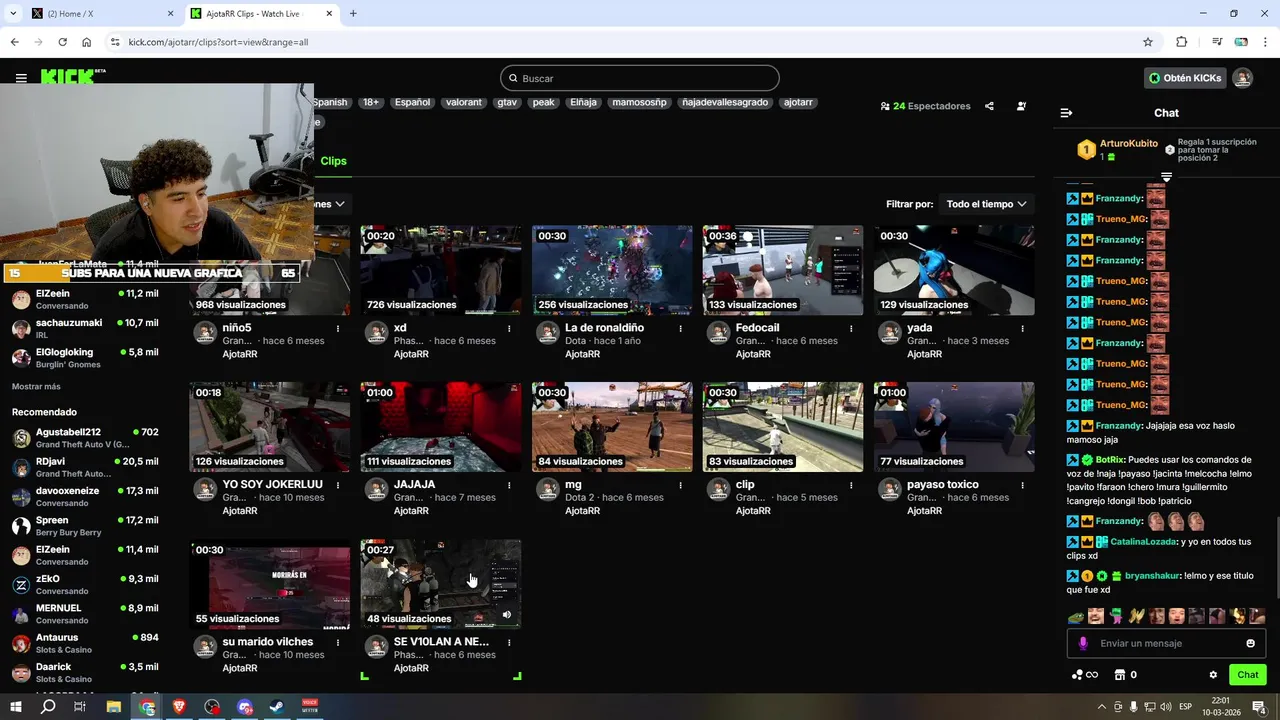The width and height of the screenshot is (1280, 720).
Task: Open options menu for xd clip
Action: [509, 328]
